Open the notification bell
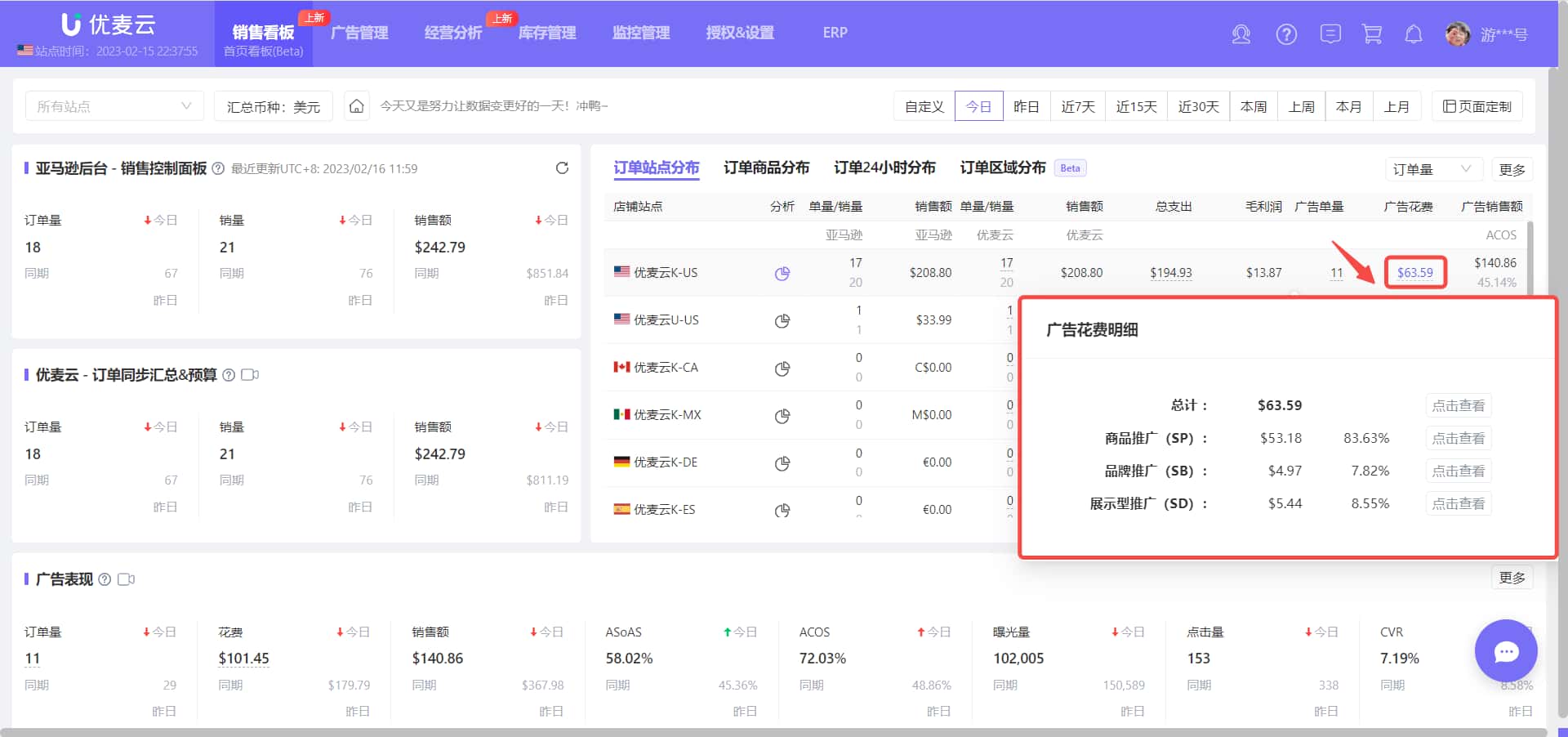Screen dimensions: 1568x737 1414,34
